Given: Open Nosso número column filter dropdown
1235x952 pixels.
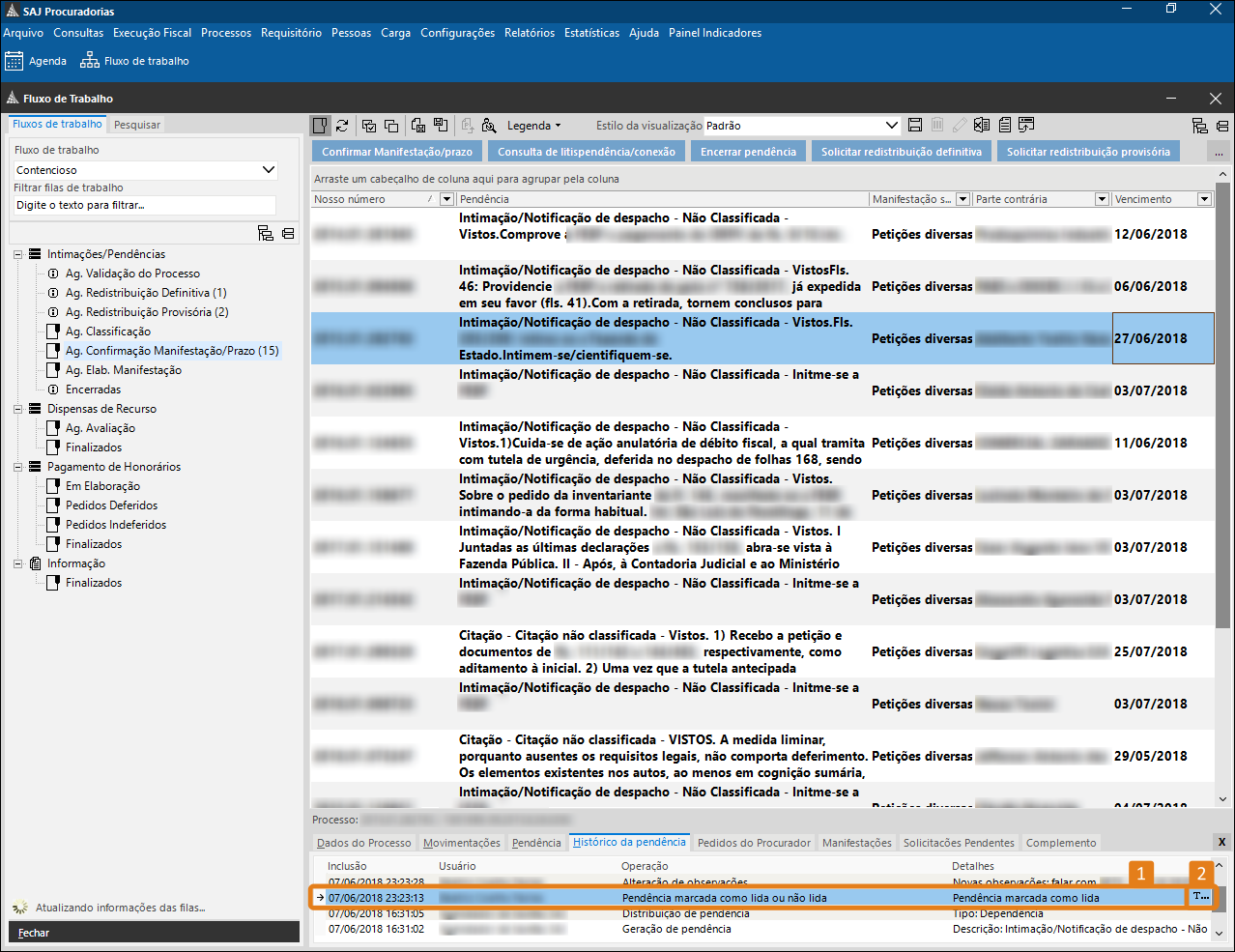Looking at the screenshot, I should pos(446,199).
